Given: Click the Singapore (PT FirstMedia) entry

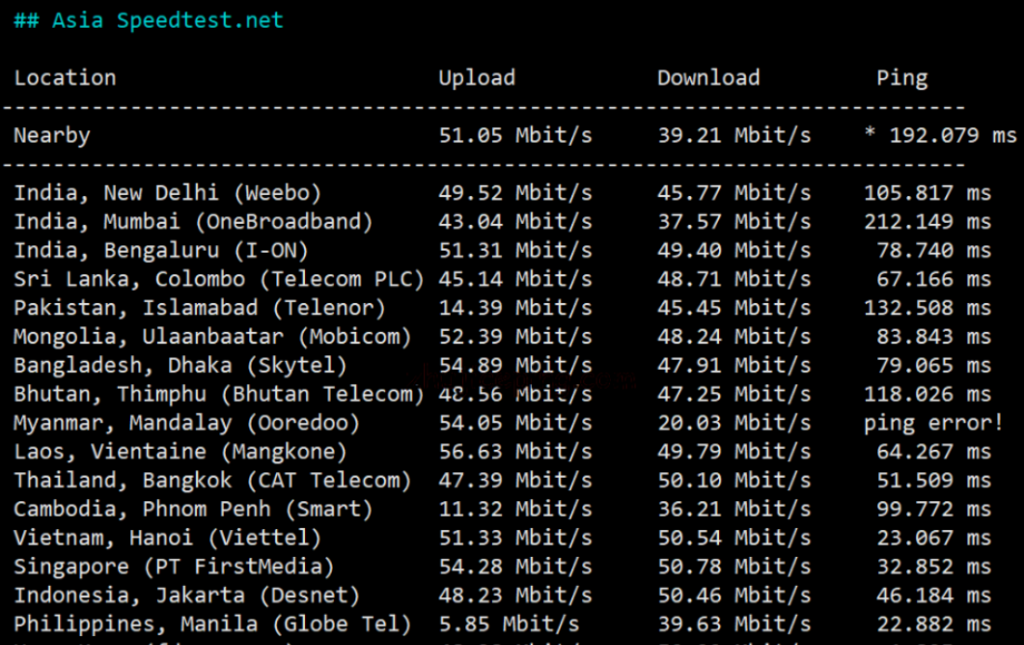Looking at the screenshot, I should click(x=174, y=567).
